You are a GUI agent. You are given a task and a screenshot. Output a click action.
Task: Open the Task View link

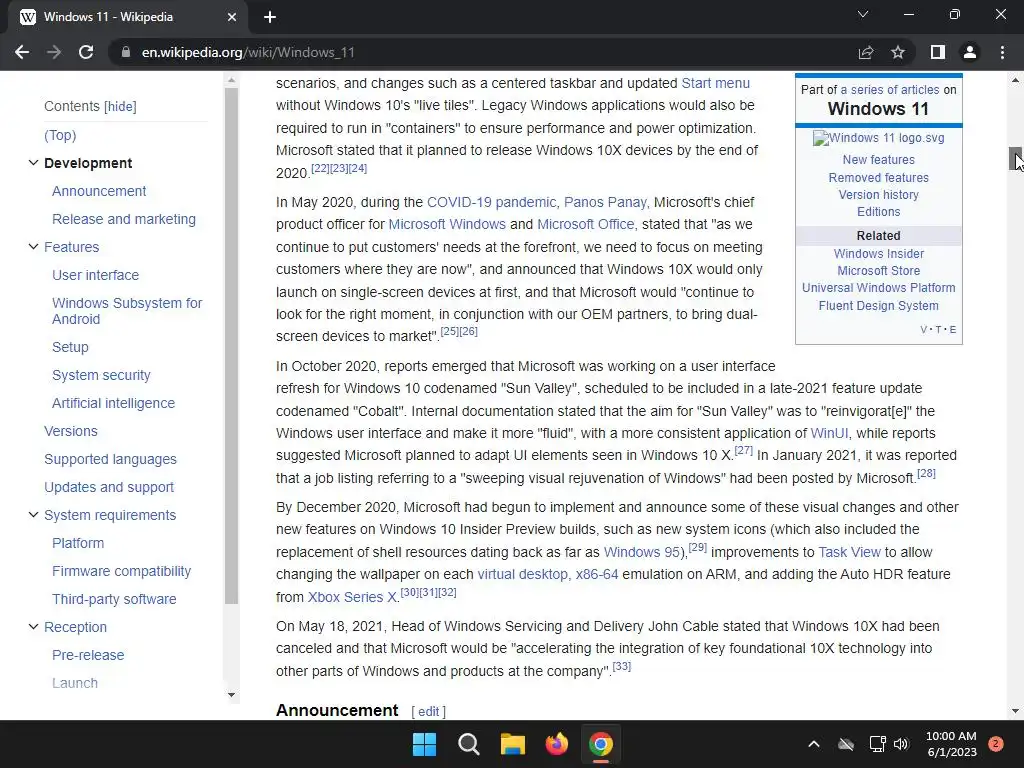click(850, 552)
